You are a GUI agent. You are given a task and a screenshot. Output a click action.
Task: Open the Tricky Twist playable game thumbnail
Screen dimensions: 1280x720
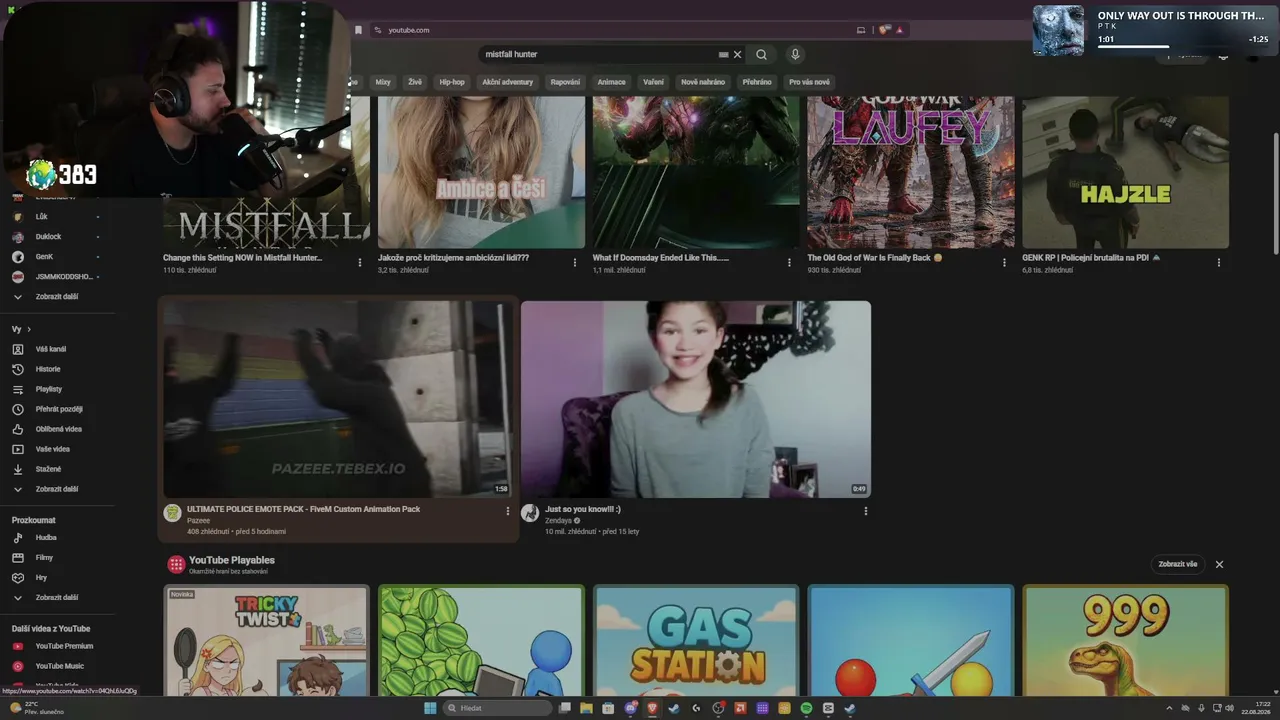pyautogui.click(x=266, y=641)
